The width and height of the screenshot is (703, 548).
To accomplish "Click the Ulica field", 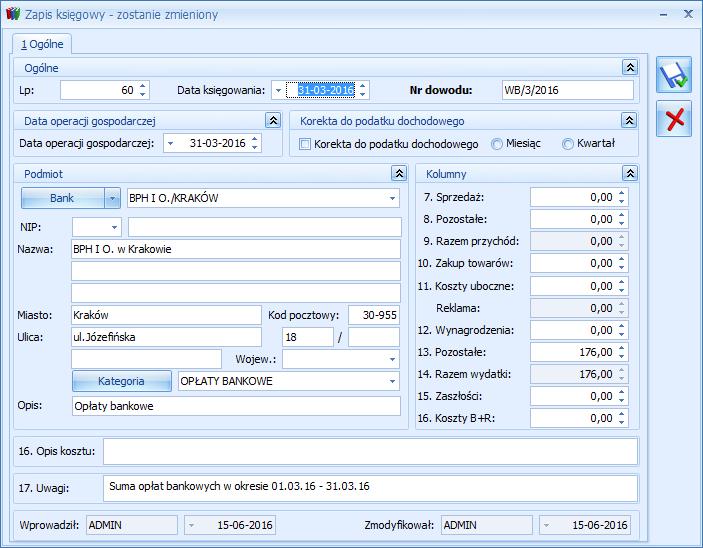I will 166,337.
